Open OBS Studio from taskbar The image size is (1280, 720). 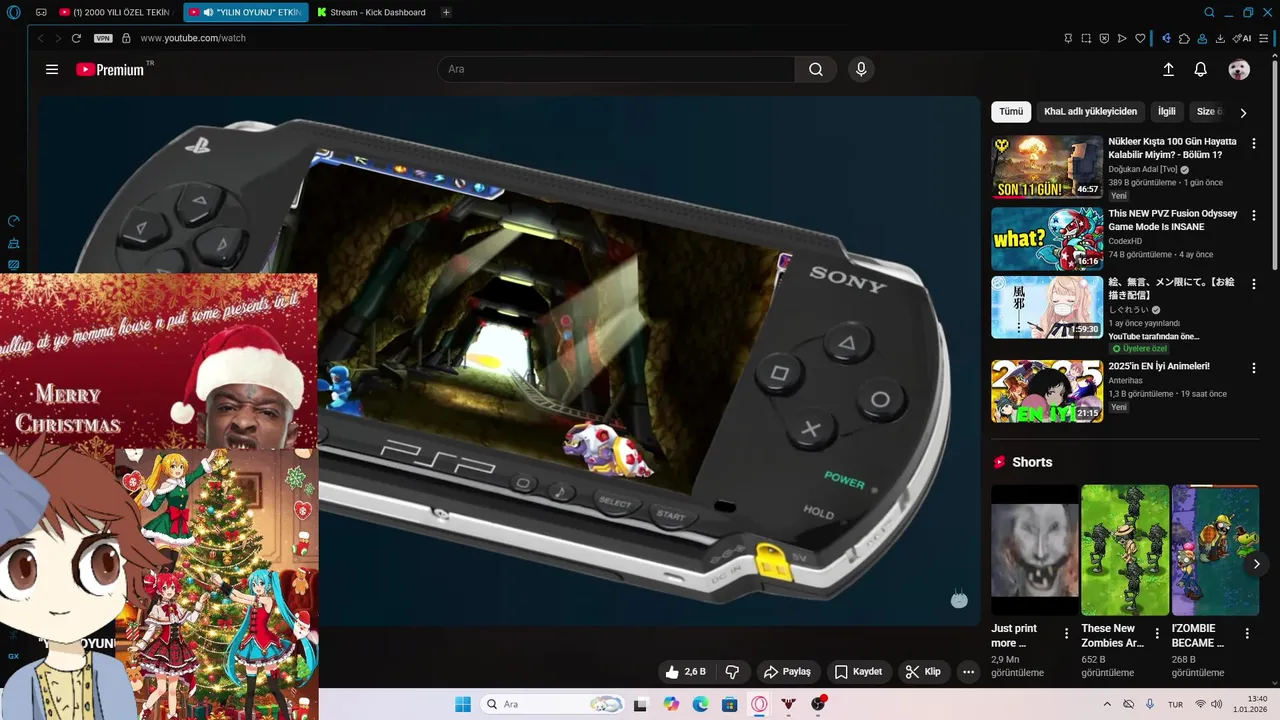(819, 704)
